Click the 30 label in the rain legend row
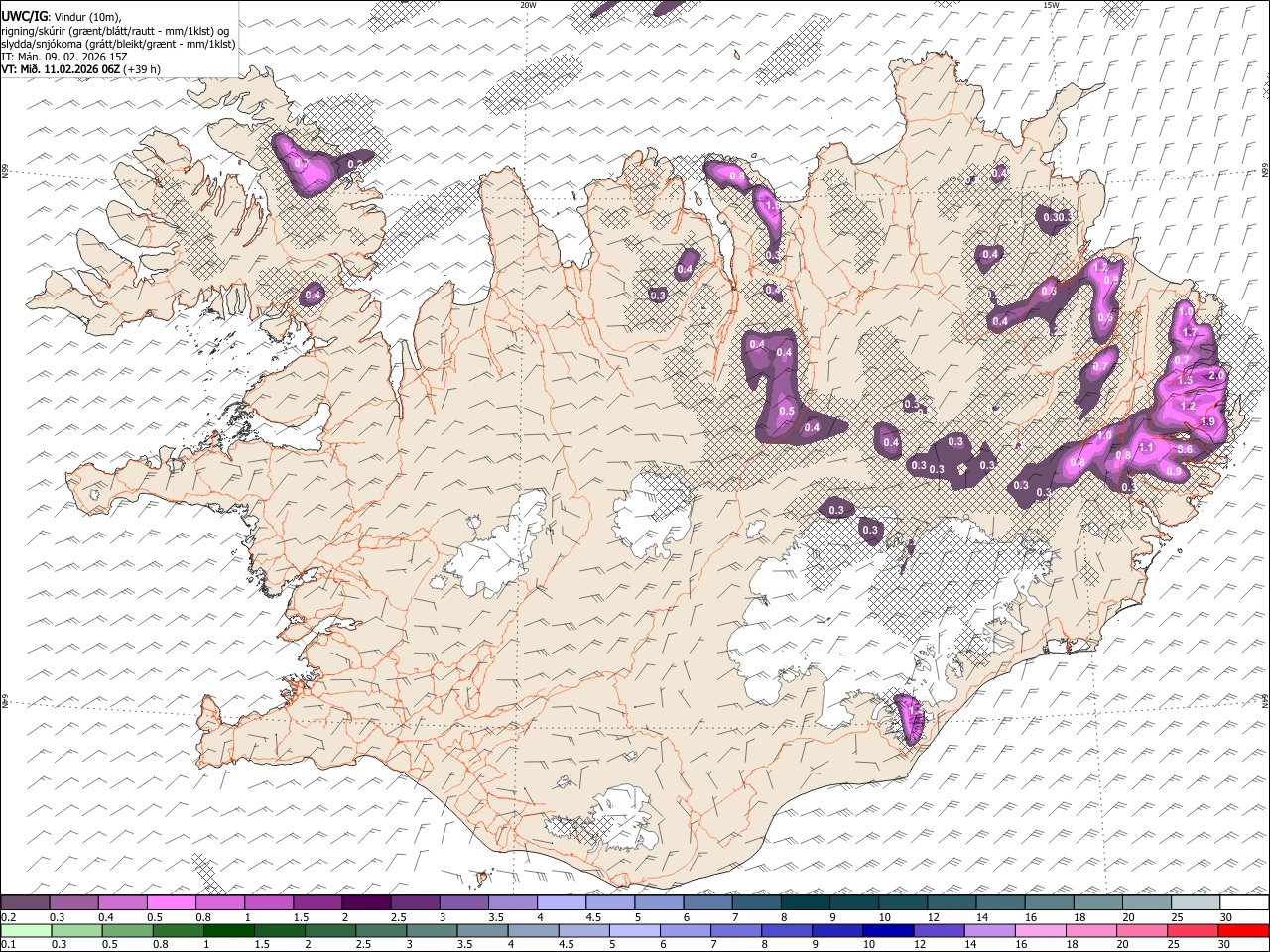This screenshot has height=952, width=1270. 1225,944
